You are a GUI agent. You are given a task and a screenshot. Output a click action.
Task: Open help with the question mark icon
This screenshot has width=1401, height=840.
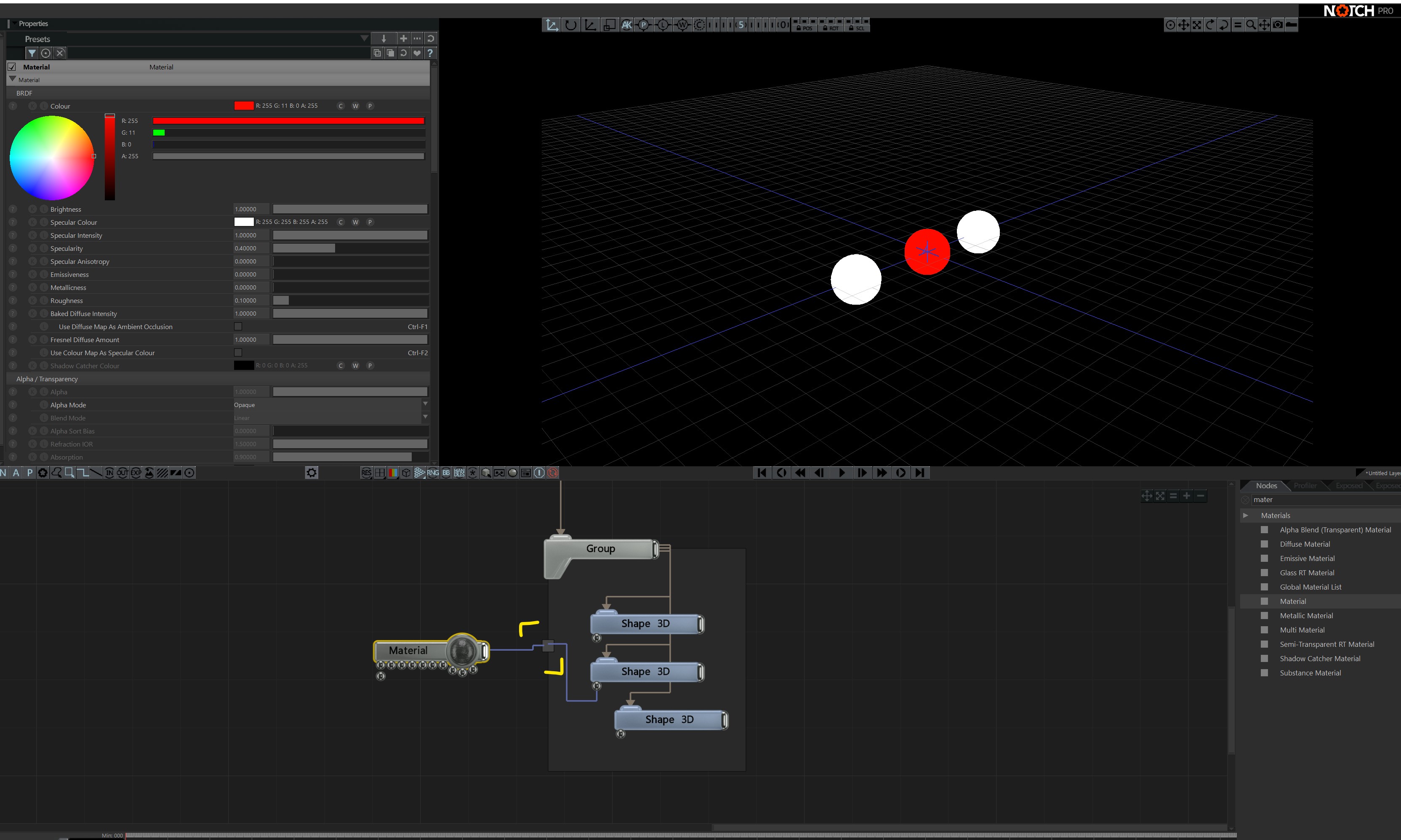[x=430, y=53]
